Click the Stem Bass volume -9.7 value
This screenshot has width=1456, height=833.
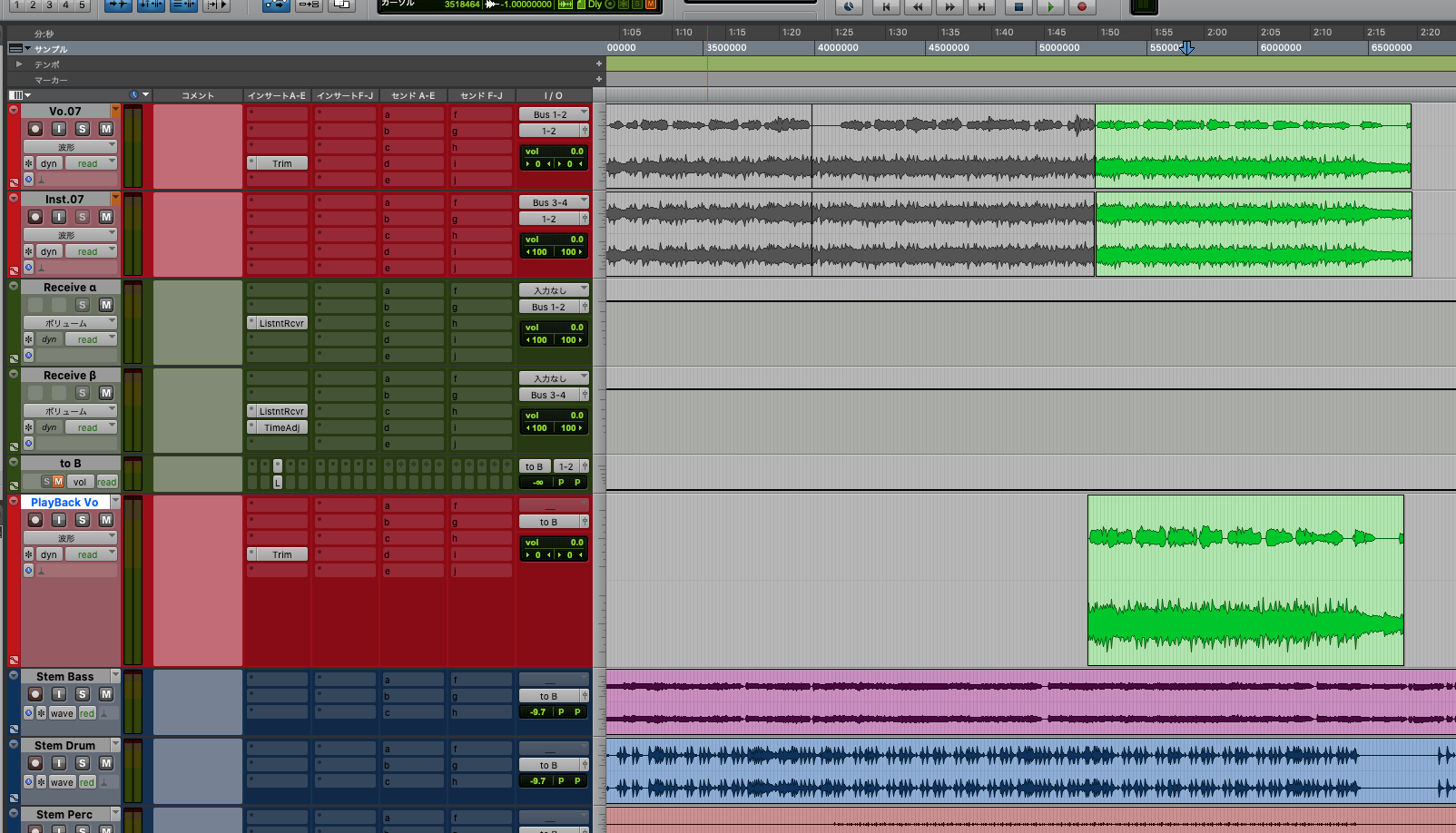tap(537, 712)
